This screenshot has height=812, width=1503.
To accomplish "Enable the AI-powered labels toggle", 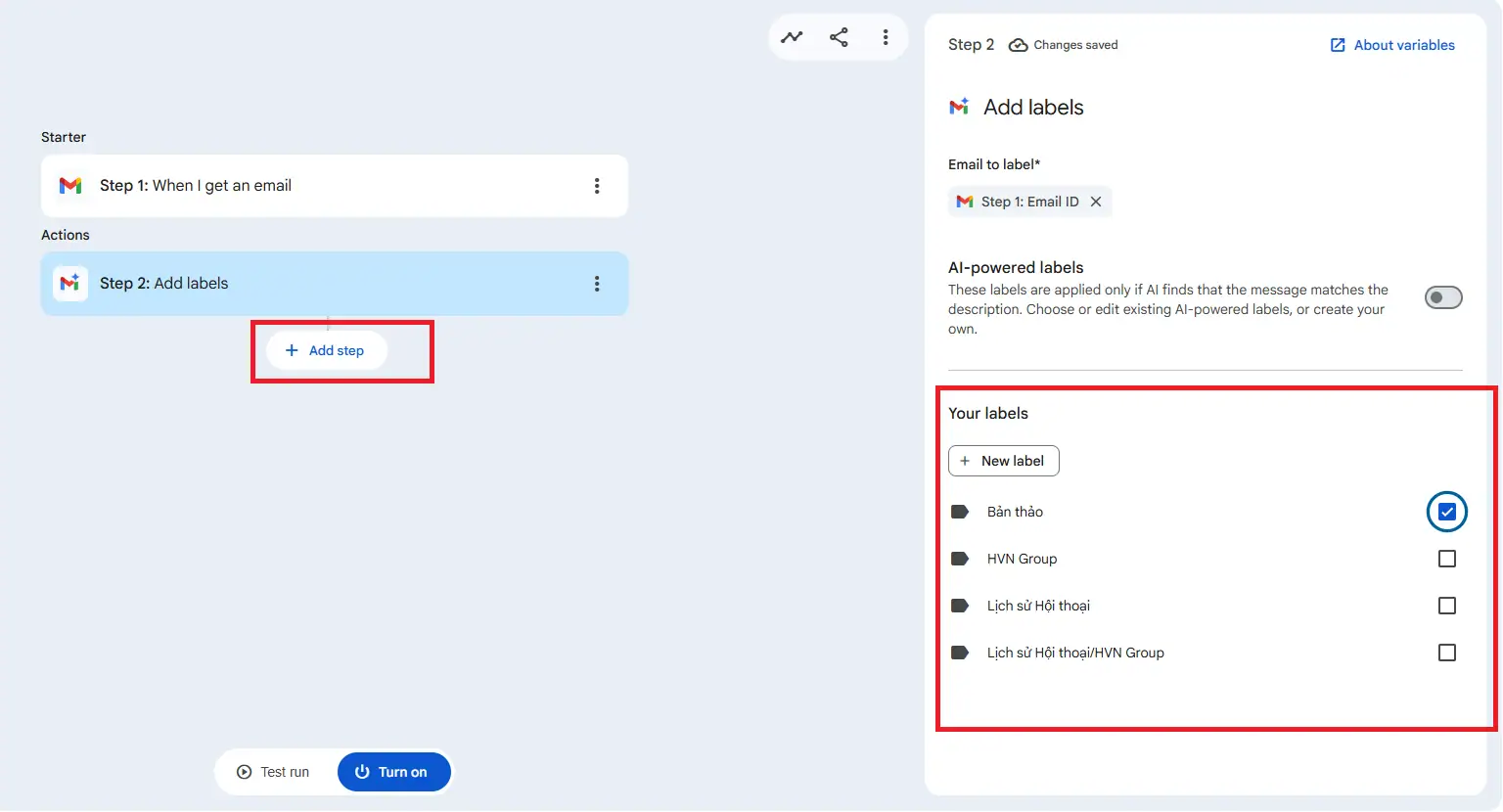I will click(x=1443, y=296).
